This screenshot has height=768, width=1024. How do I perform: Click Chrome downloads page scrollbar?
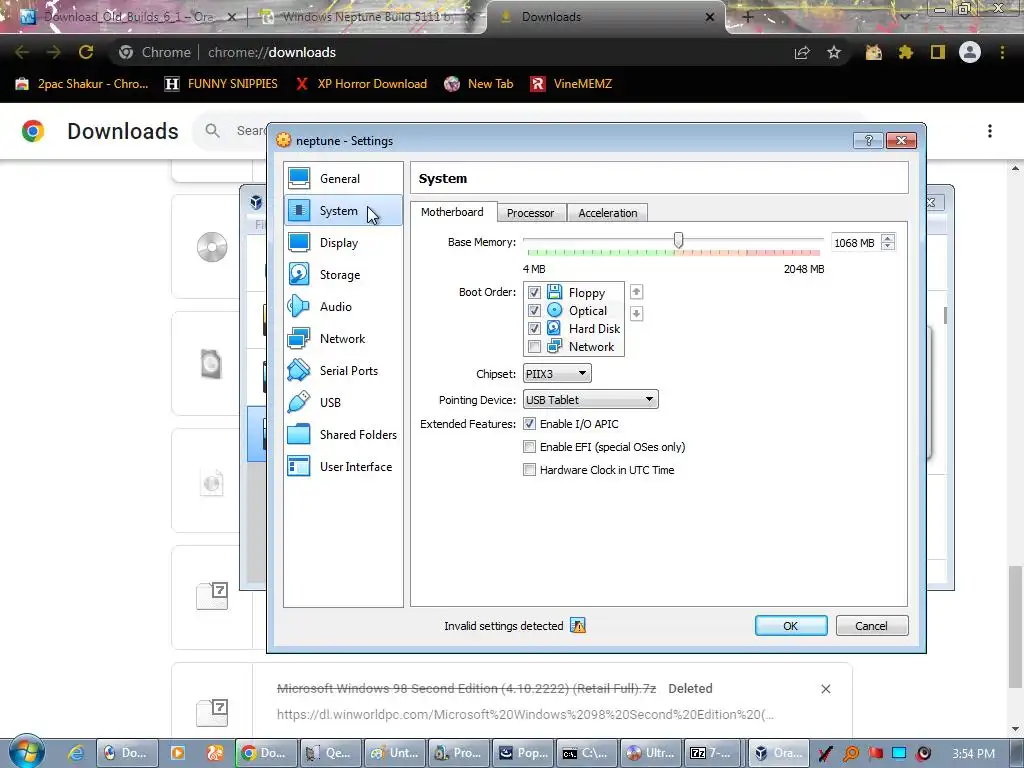[1014, 627]
